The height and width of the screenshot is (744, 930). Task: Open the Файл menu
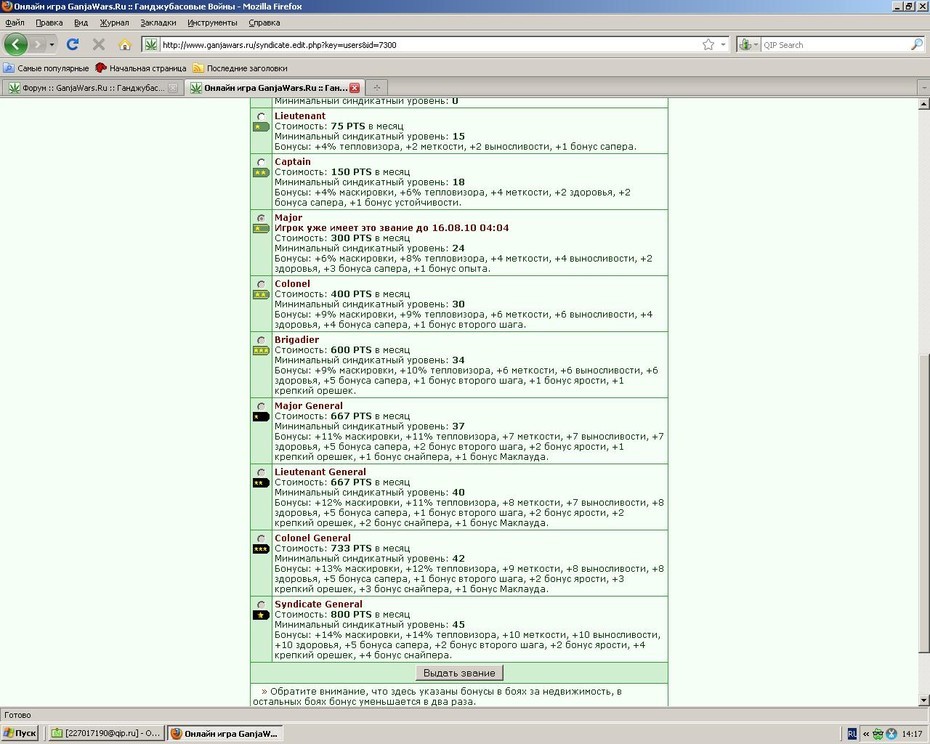[x=15, y=23]
